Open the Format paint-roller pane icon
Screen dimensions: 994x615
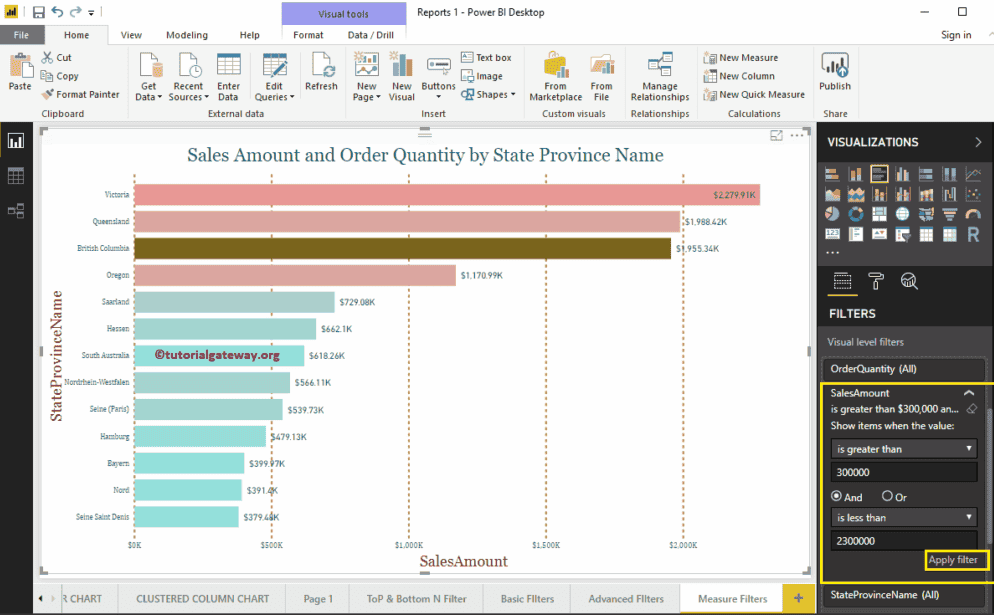pos(876,281)
